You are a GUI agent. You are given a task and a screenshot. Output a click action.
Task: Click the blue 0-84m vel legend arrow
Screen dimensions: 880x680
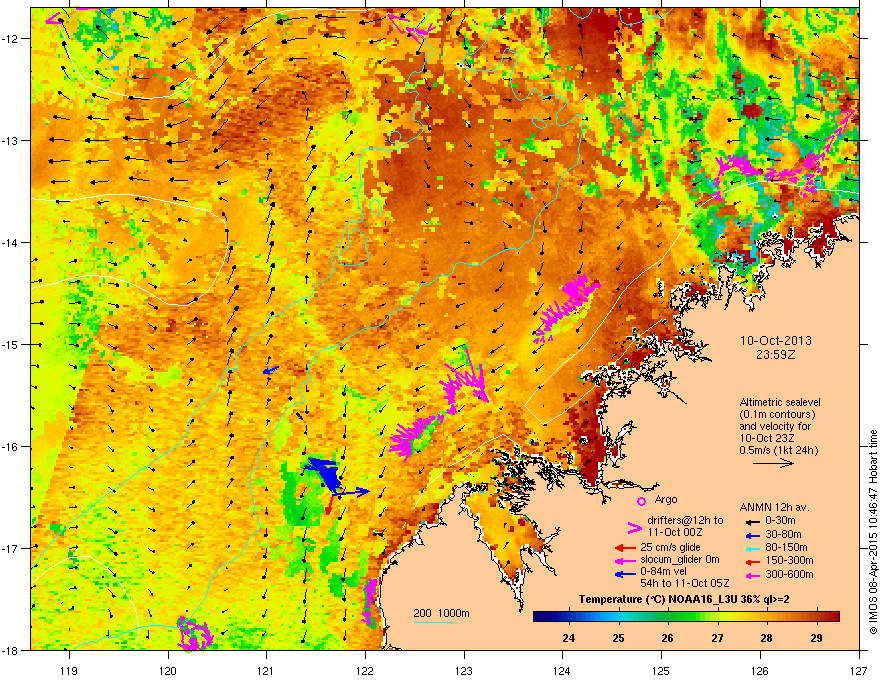[x=625, y=574]
